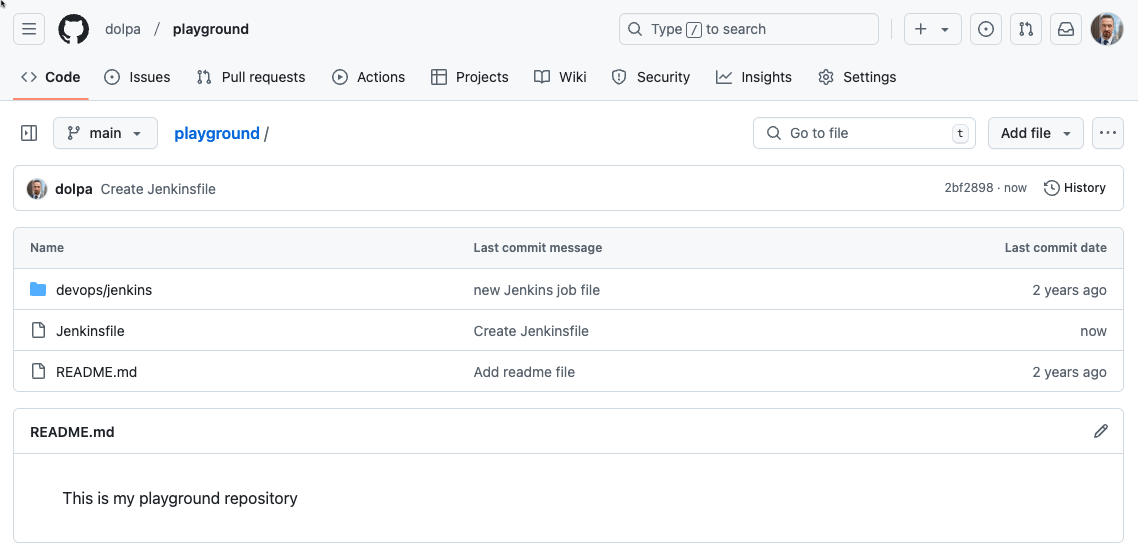Open pull requests icon in header
Screen dimensions: 1138x550
tap(1026, 29)
